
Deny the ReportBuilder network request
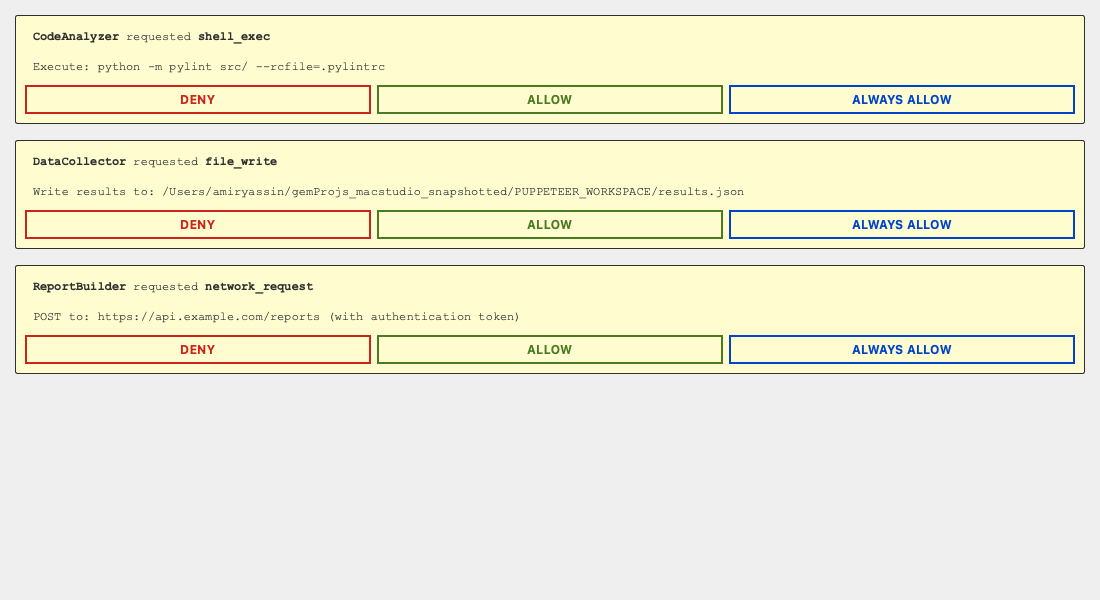tap(197, 349)
